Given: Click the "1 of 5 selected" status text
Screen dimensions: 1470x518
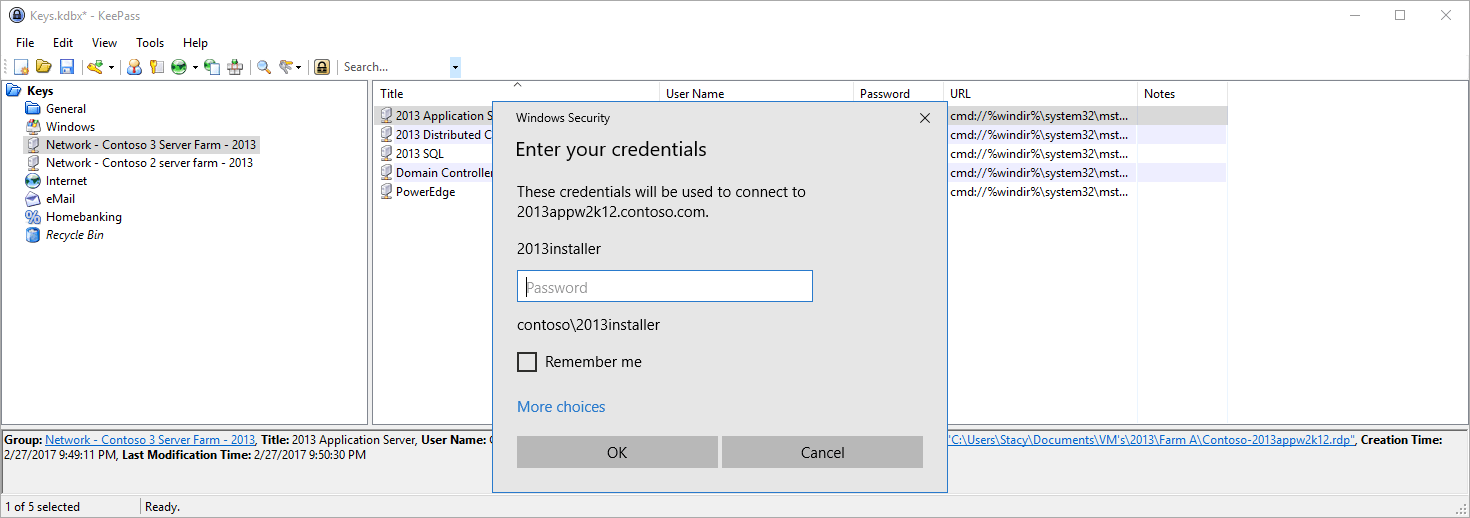Looking at the screenshot, I should point(43,507).
